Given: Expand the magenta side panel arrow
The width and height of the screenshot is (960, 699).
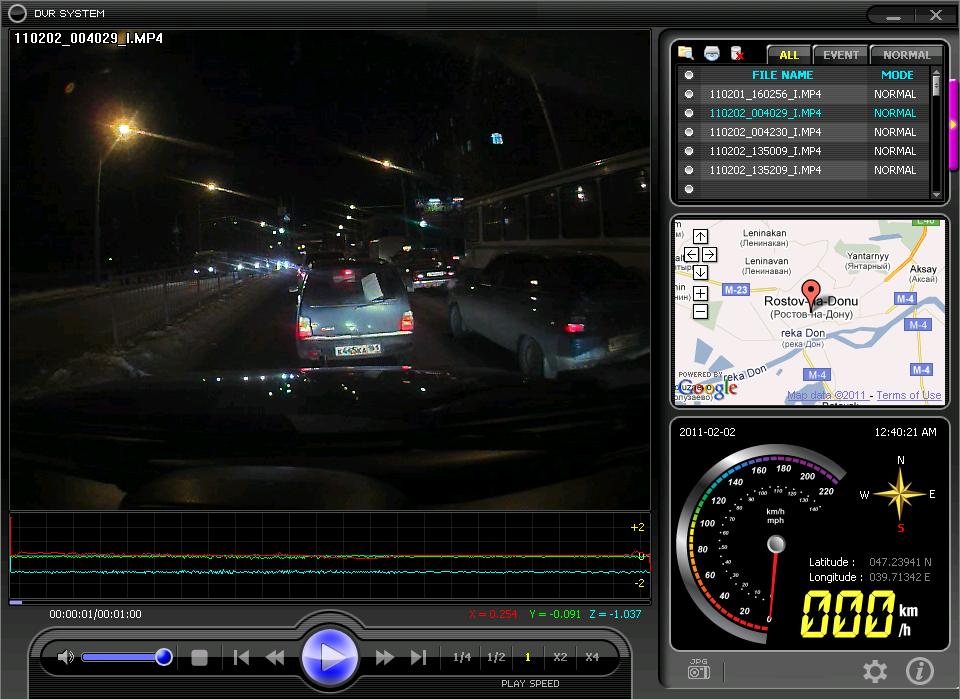Looking at the screenshot, I should 953,124.
